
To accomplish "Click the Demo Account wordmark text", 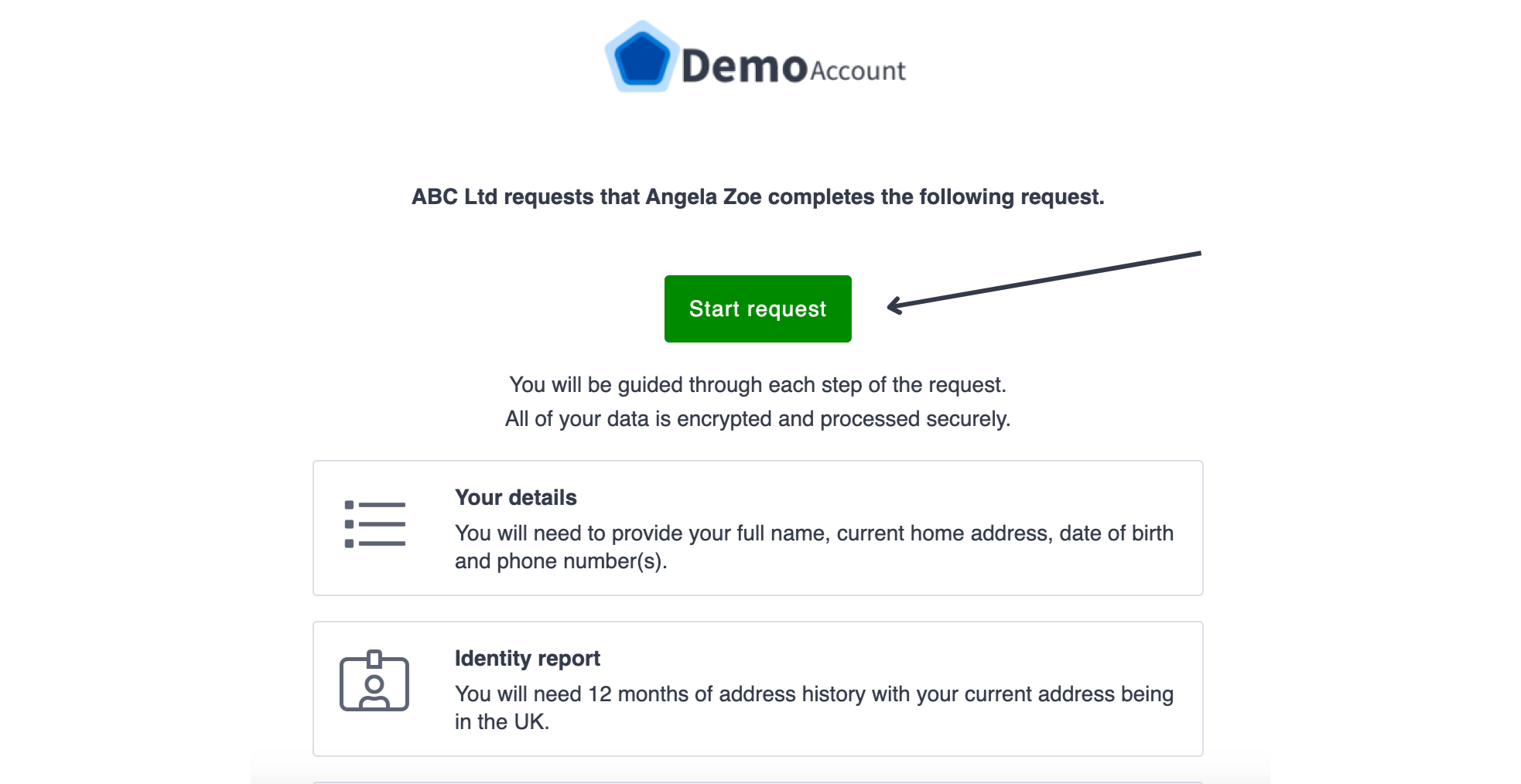I will point(793,66).
